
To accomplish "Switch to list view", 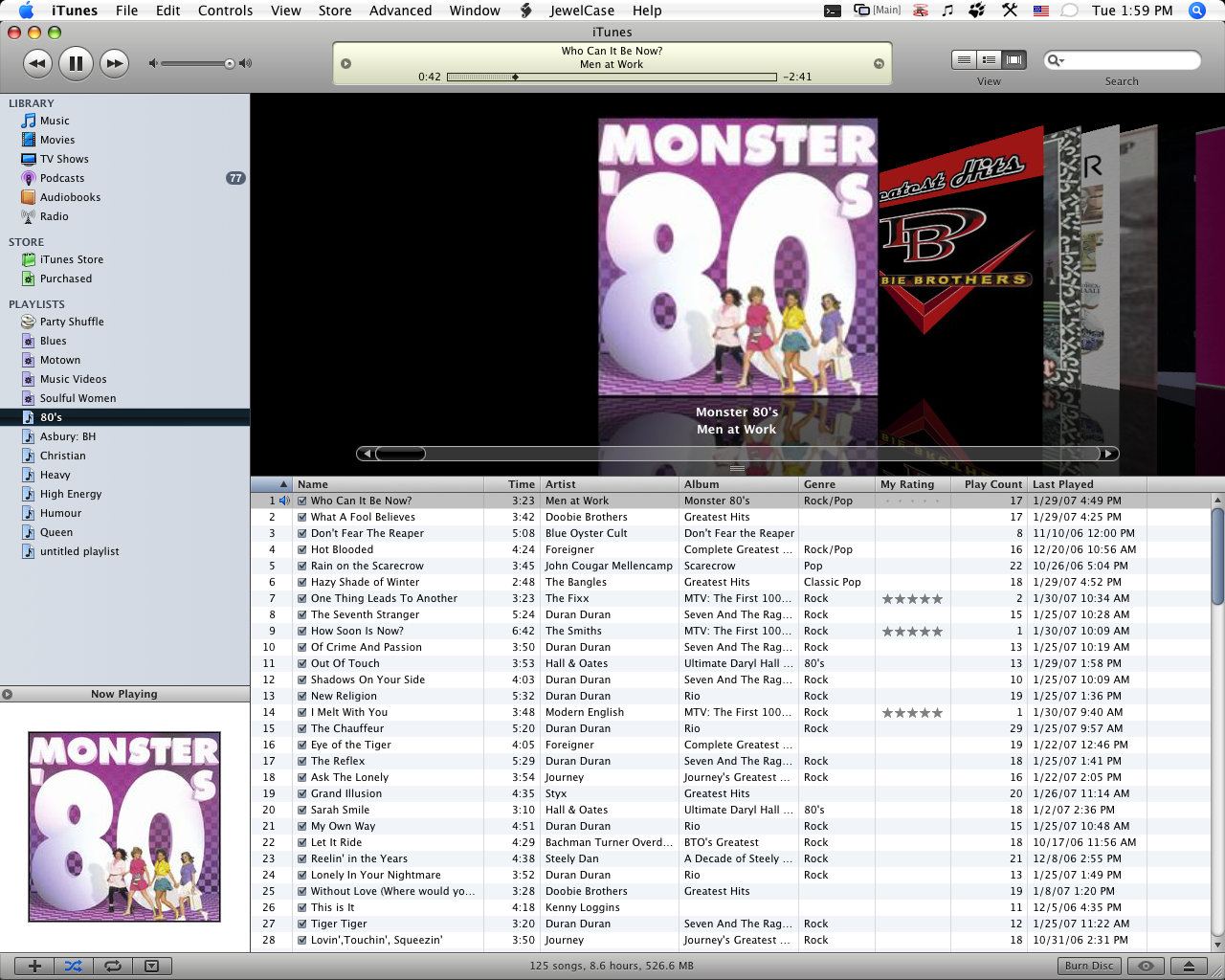I will tap(964, 60).
